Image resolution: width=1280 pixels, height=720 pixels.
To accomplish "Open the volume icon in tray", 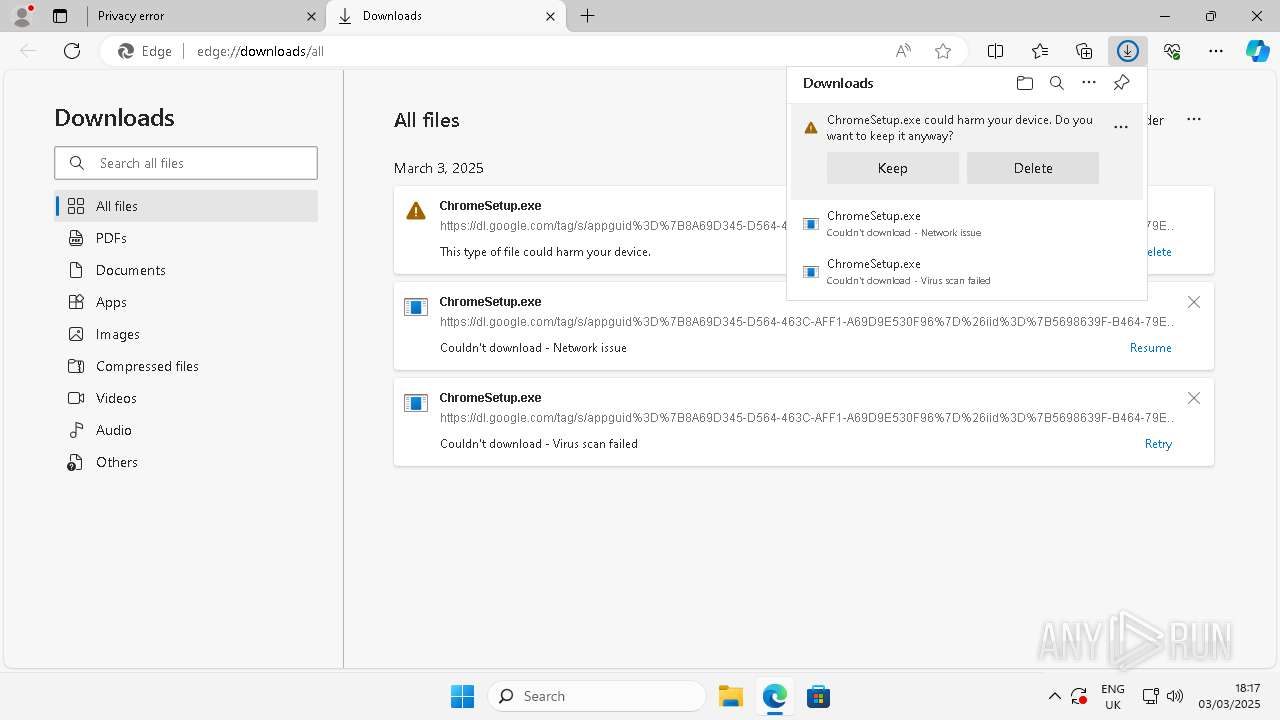I will tap(1175, 696).
